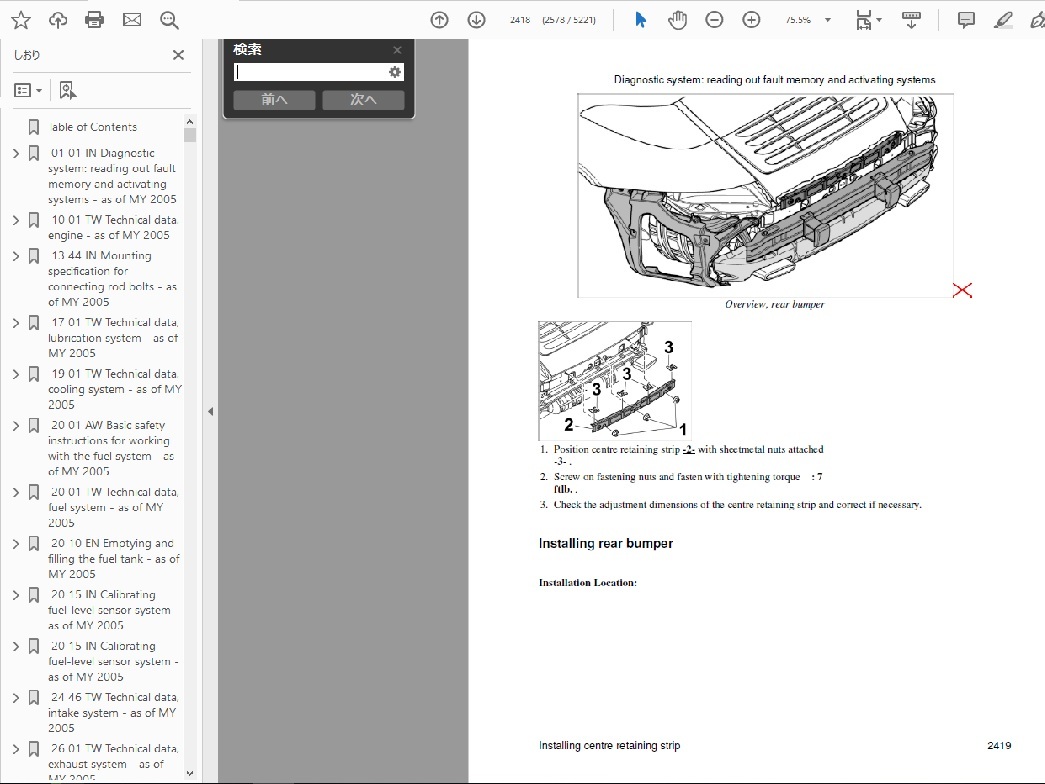Click the page number field
The height and width of the screenshot is (784, 1045).
pos(520,20)
